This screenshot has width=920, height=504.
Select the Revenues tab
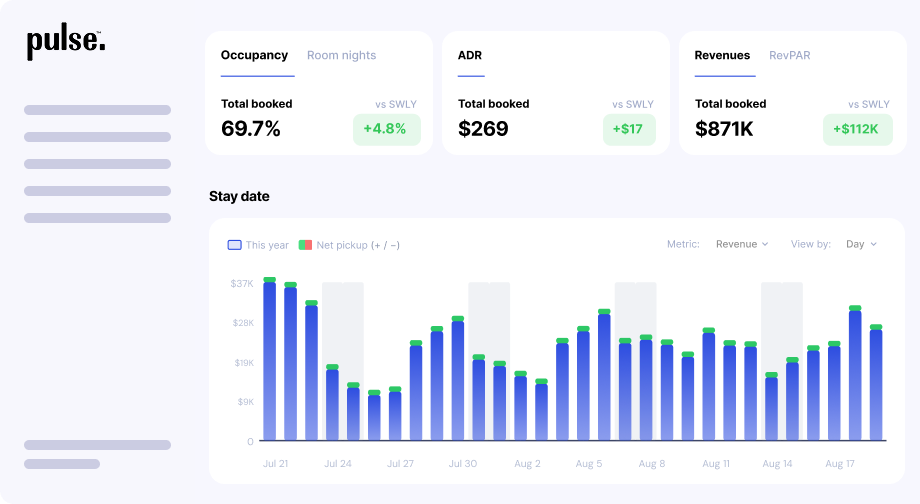(x=722, y=55)
